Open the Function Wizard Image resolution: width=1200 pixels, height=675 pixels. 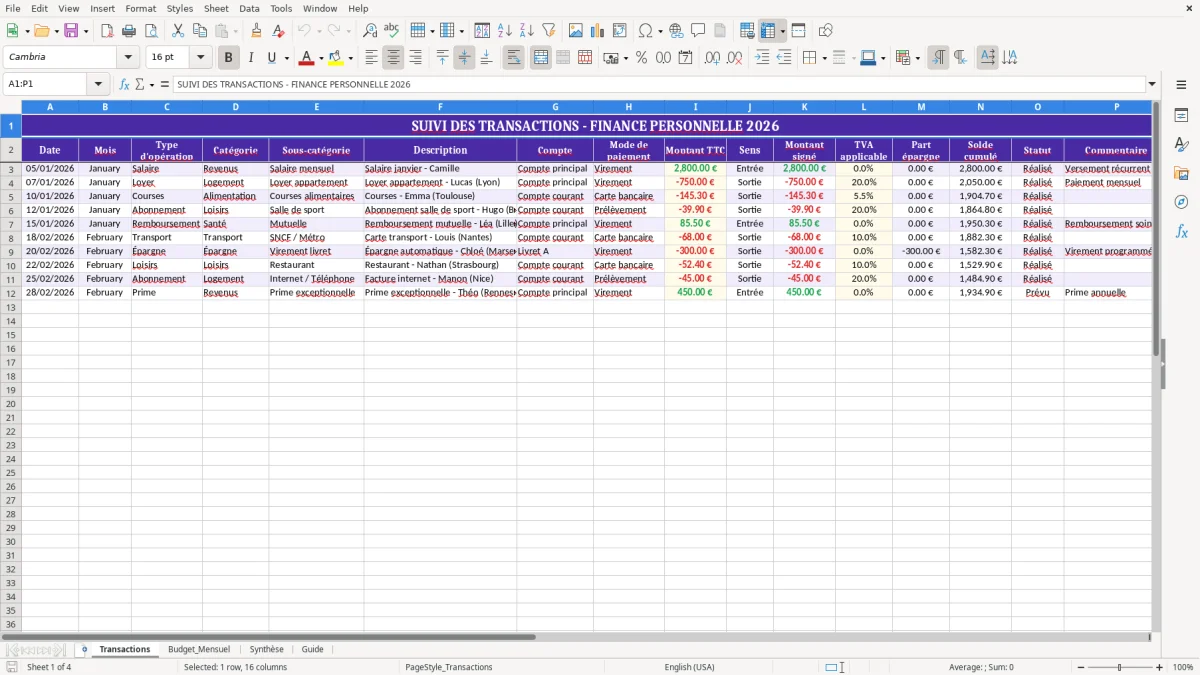125,85
